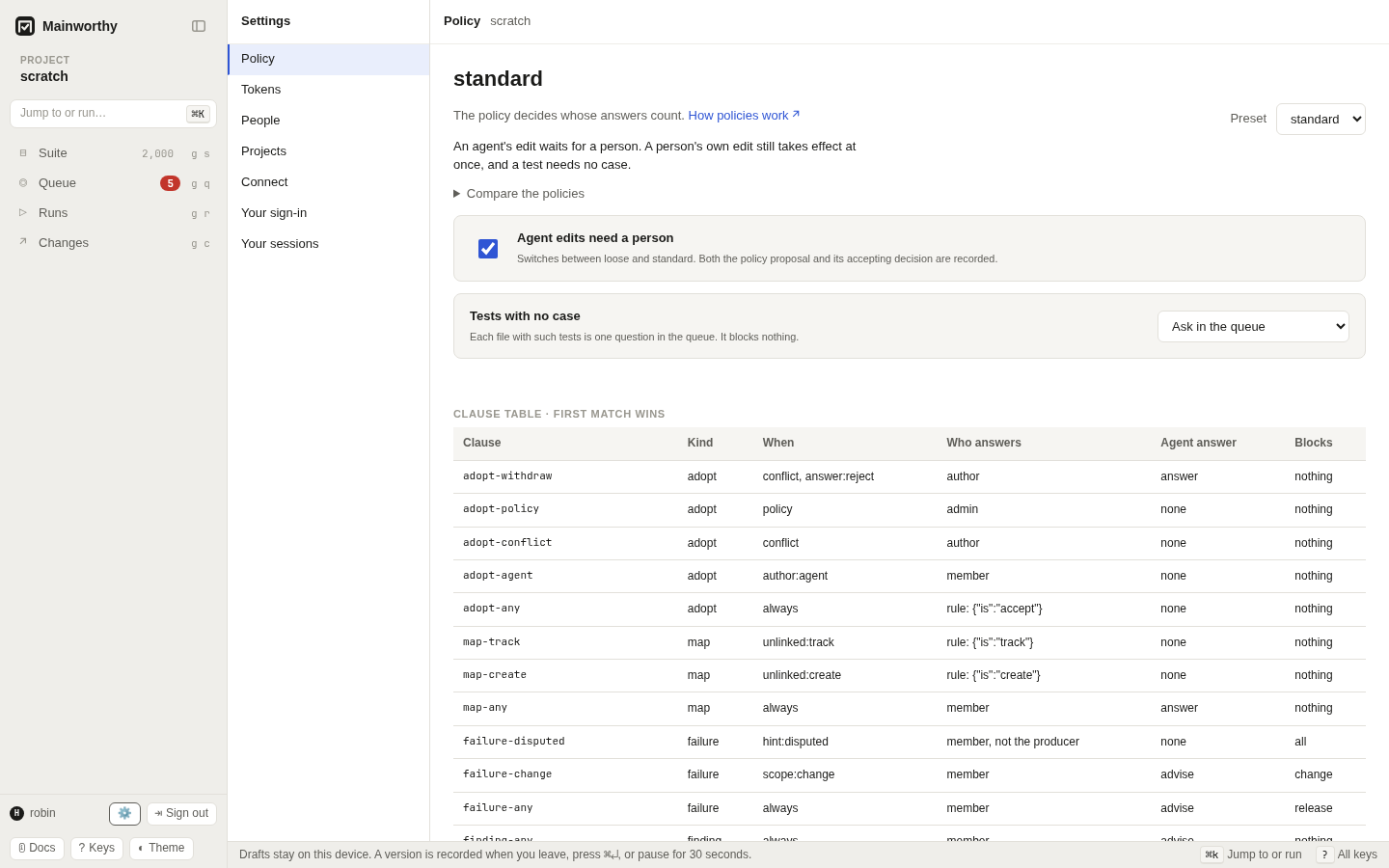Click the admin cell in adopt-policy row
Image resolution: width=1389 pixels, height=868 pixels.
[x=1044, y=509]
